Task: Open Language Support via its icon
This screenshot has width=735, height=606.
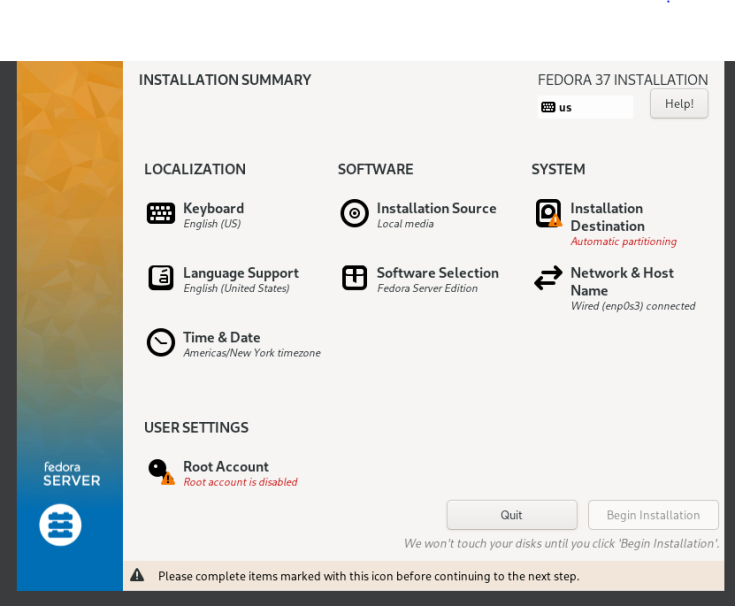Action: (x=160, y=278)
